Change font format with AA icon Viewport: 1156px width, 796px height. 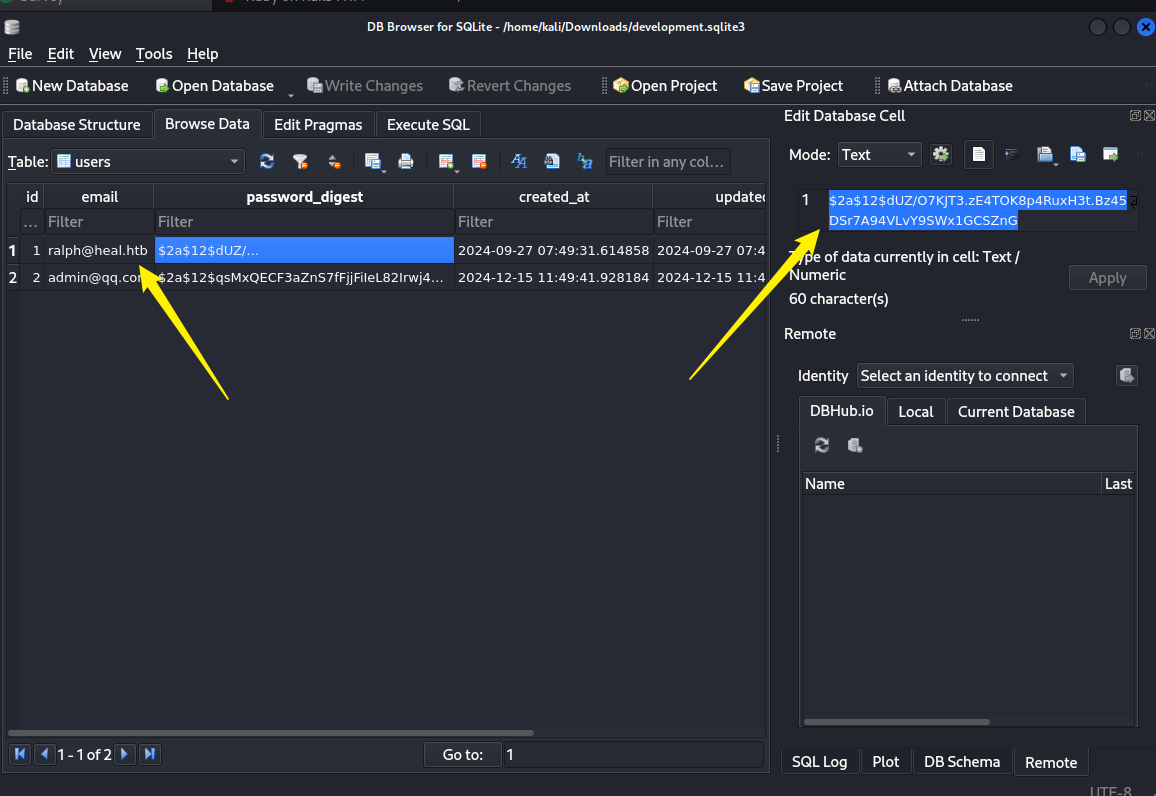(519, 161)
